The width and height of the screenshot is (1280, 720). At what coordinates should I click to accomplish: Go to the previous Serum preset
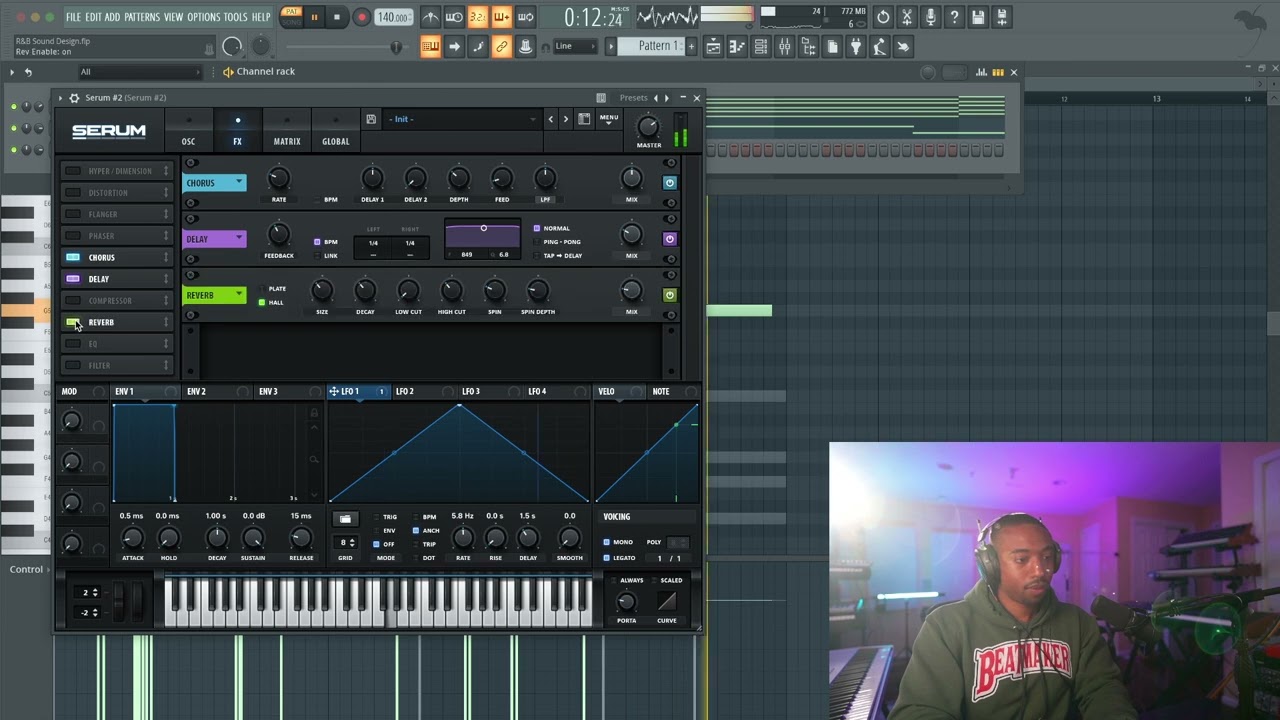[550, 119]
